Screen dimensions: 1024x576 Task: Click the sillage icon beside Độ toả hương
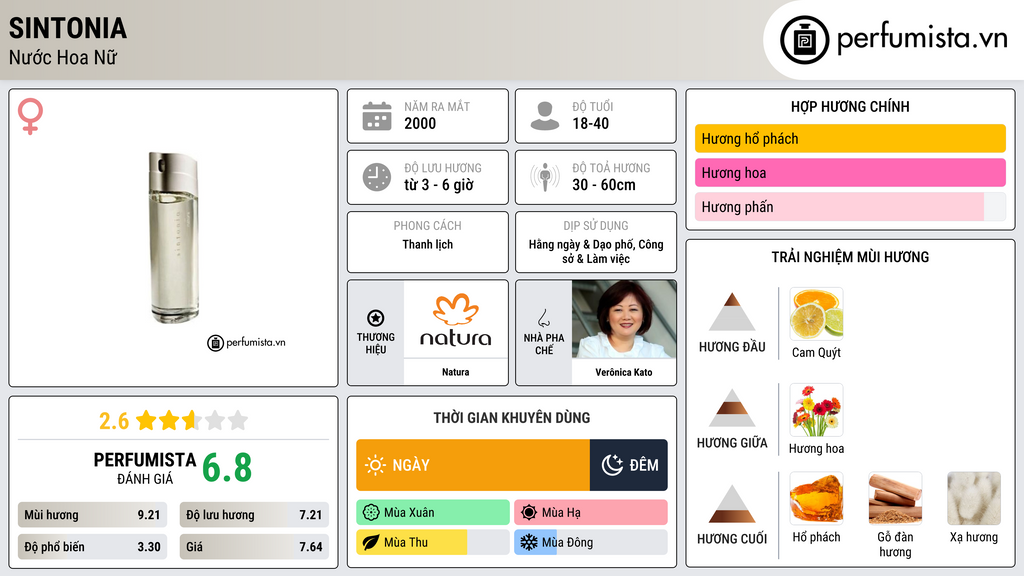[x=545, y=177]
